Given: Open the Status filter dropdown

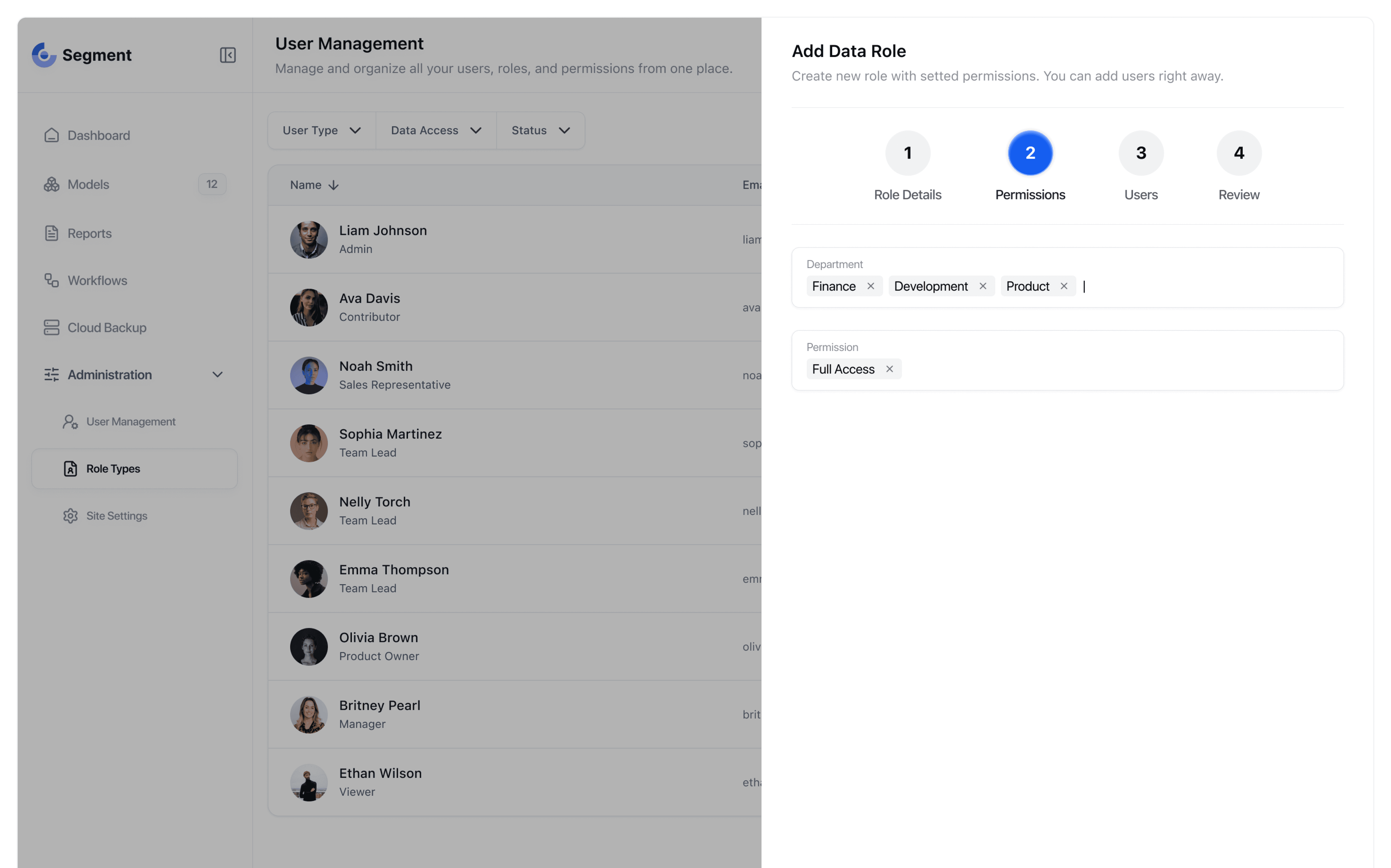Looking at the screenshot, I should [x=540, y=130].
